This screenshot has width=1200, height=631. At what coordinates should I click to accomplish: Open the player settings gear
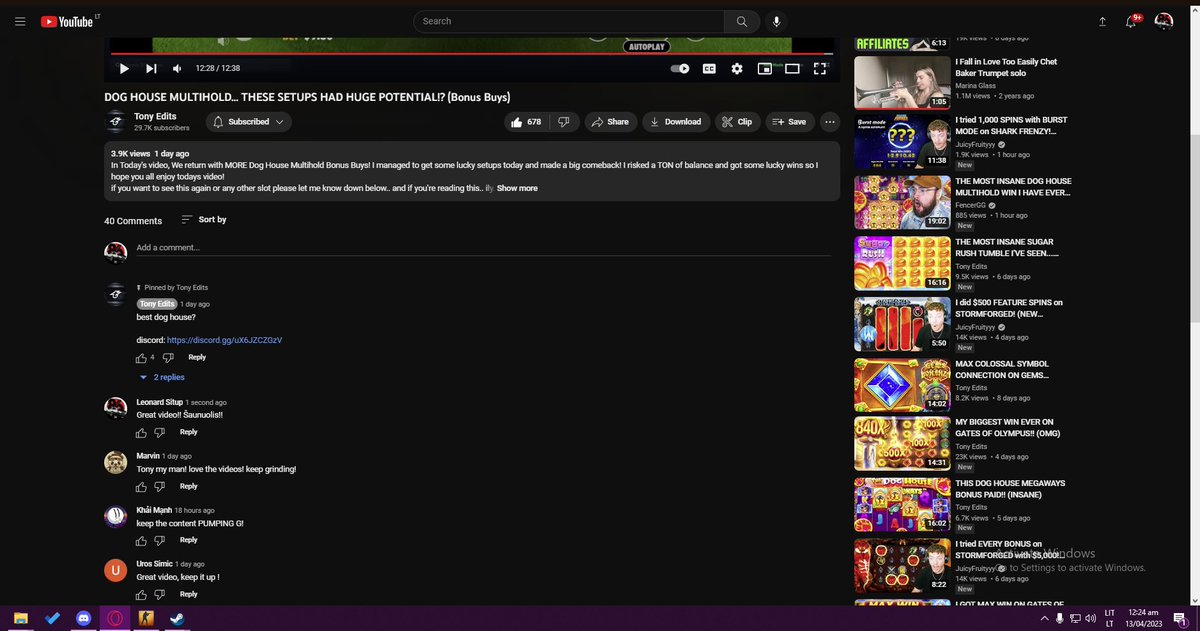(x=737, y=68)
